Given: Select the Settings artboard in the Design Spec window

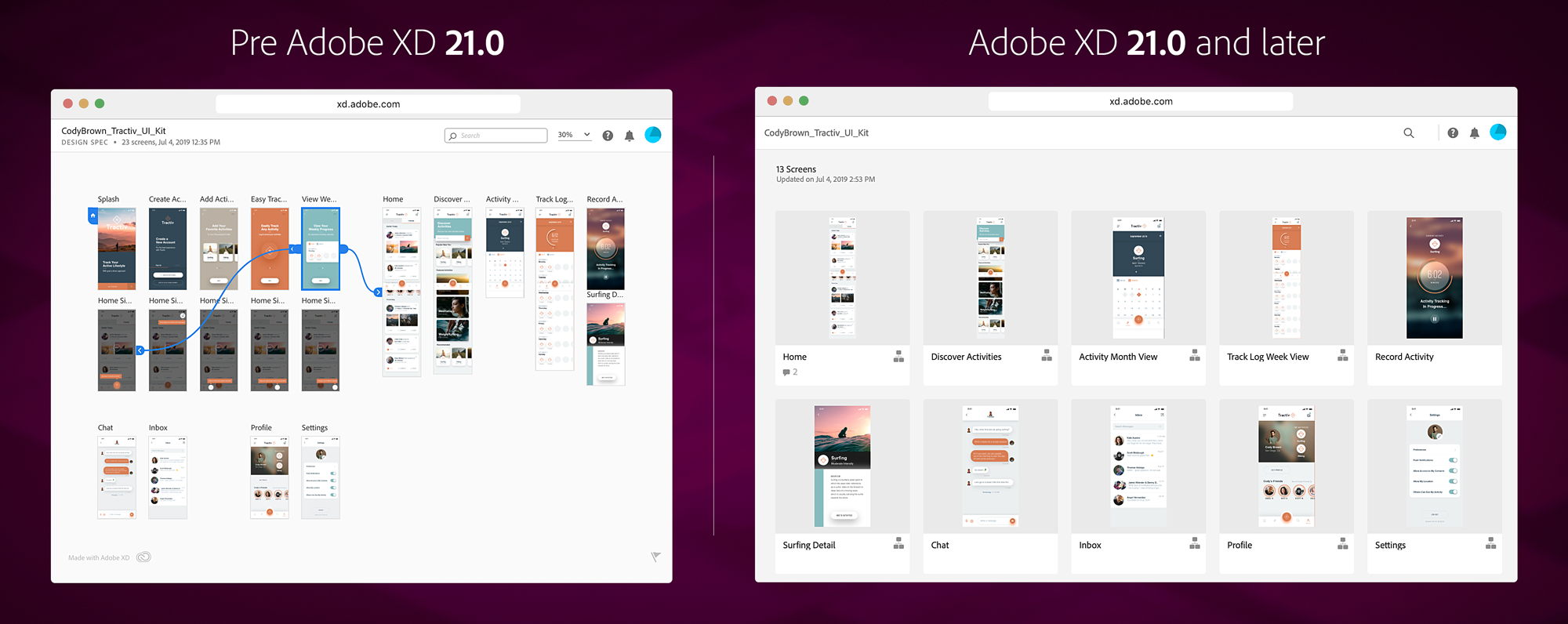Looking at the screenshot, I should 321,478.
